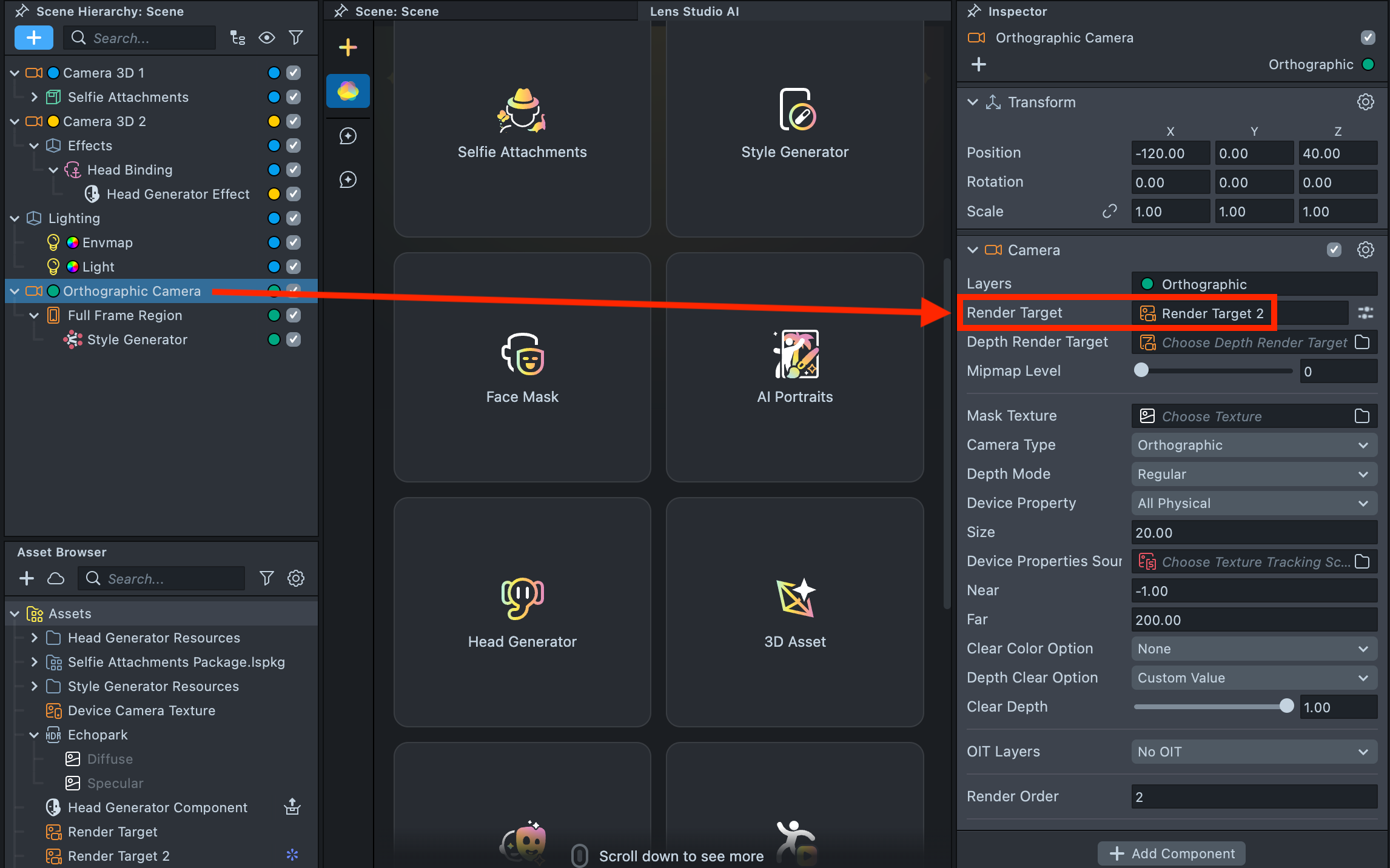Switch to the Scene: Scene tab
This screenshot has width=1390, height=868.
397,11
